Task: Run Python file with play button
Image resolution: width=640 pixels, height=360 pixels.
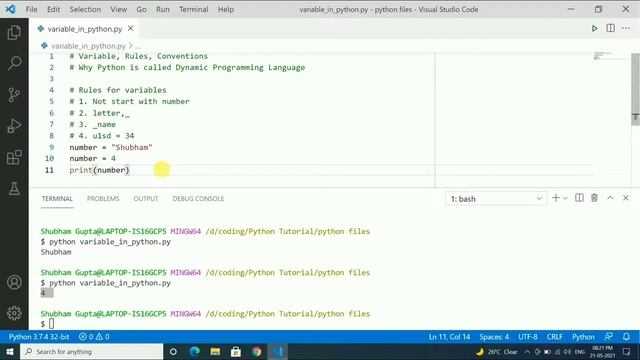Action: click(x=594, y=29)
